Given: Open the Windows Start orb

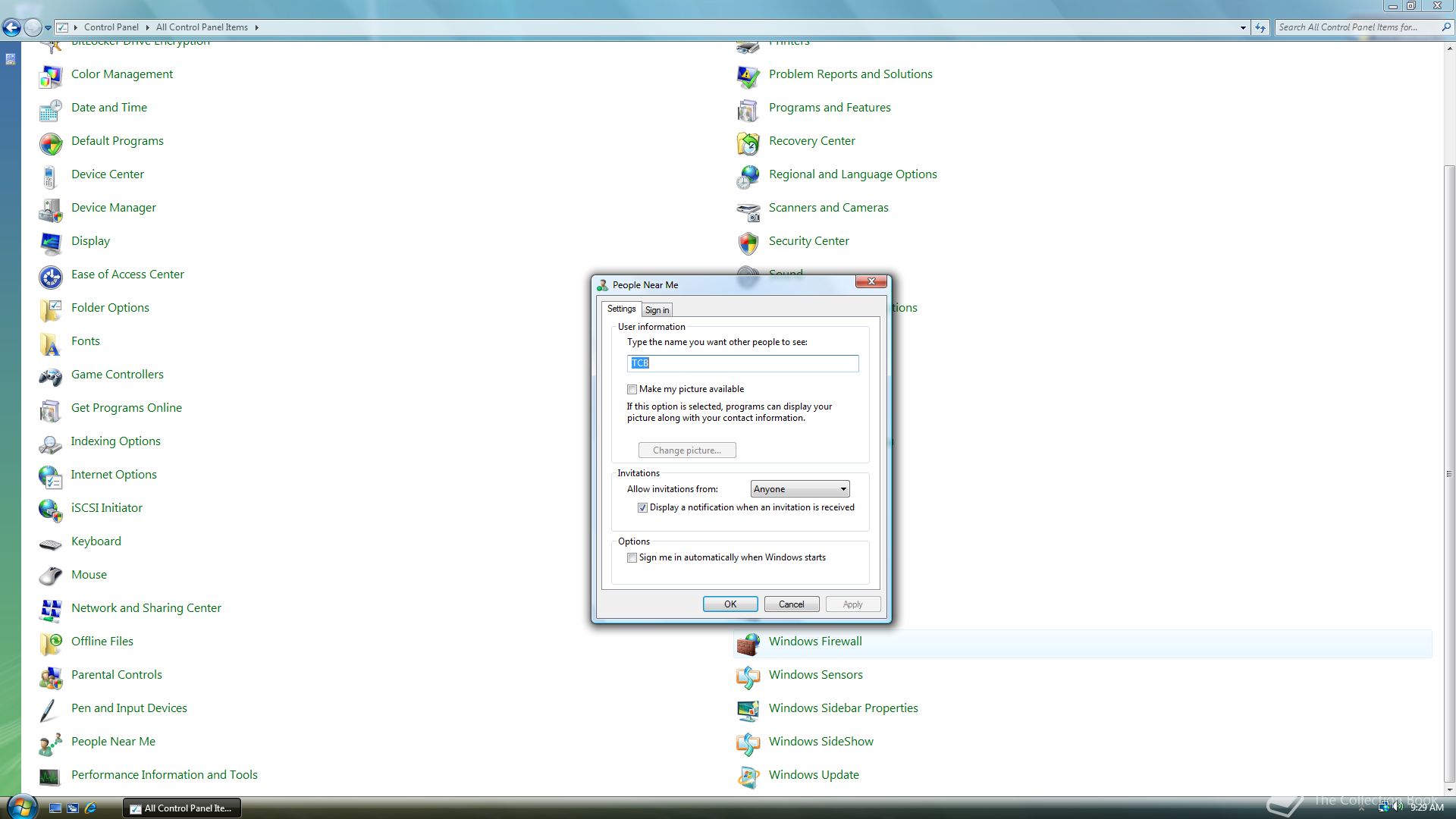Looking at the screenshot, I should tap(21, 807).
